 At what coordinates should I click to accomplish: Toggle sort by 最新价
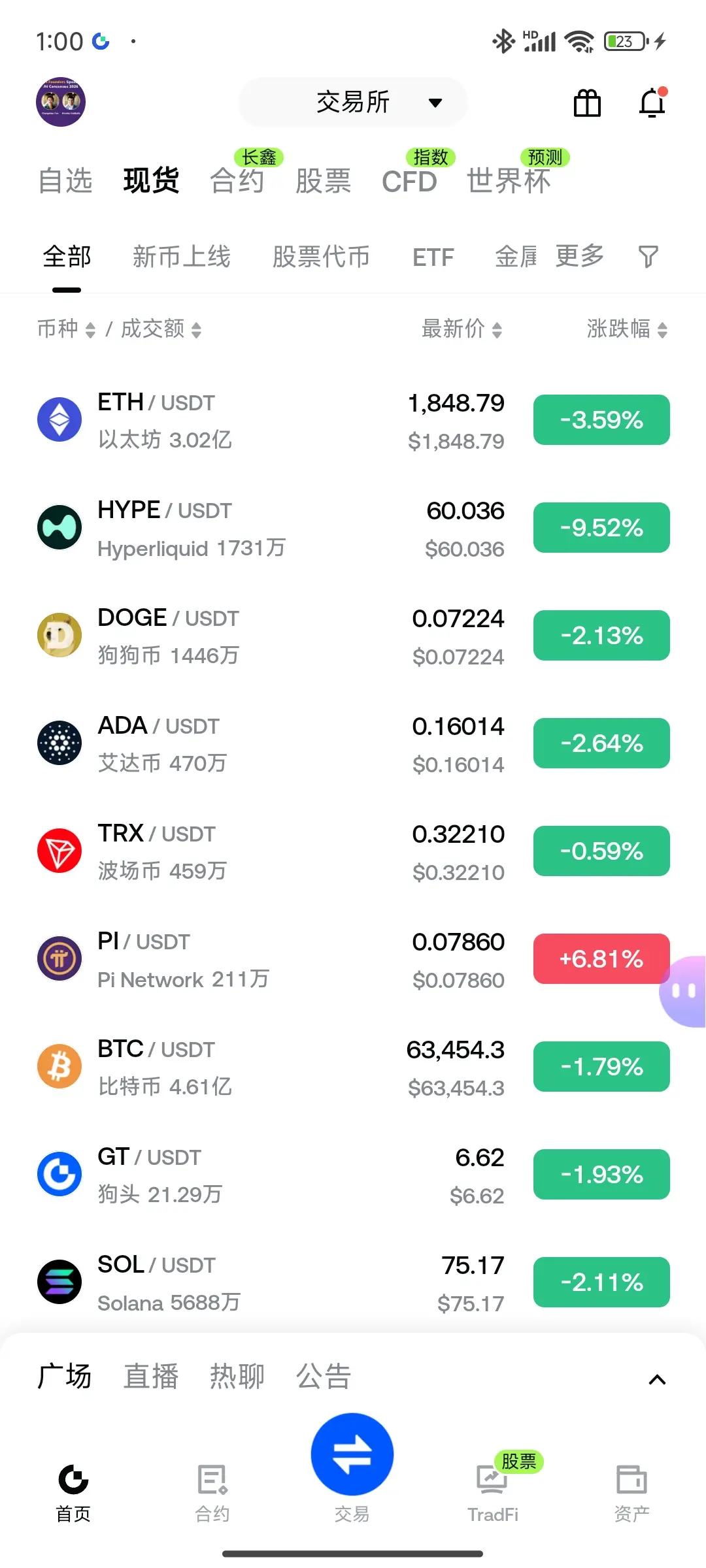click(462, 329)
